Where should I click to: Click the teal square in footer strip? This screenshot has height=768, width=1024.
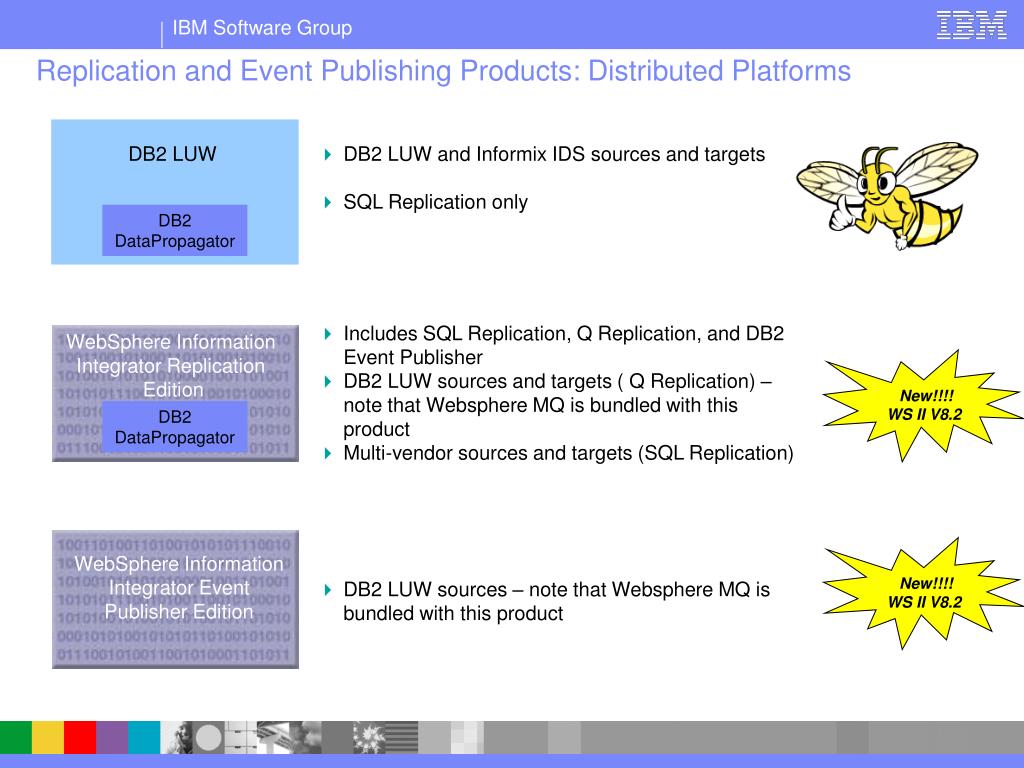click(x=144, y=737)
